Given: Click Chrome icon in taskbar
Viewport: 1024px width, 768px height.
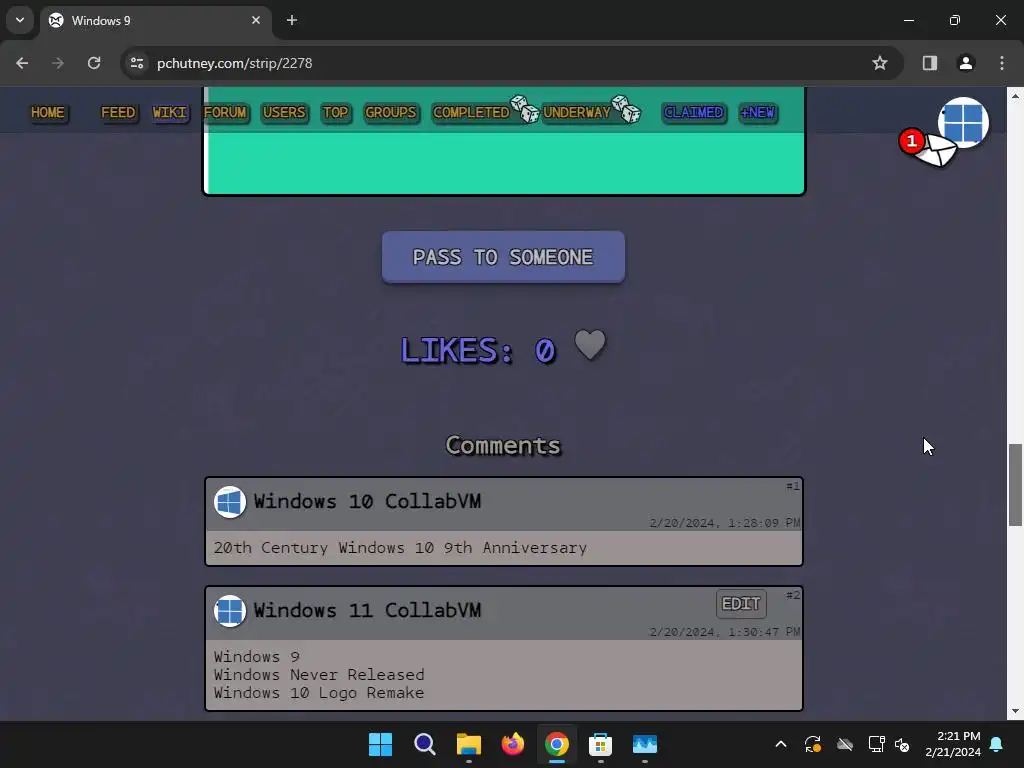Looking at the screenshot, I should [x=556, y=744].
